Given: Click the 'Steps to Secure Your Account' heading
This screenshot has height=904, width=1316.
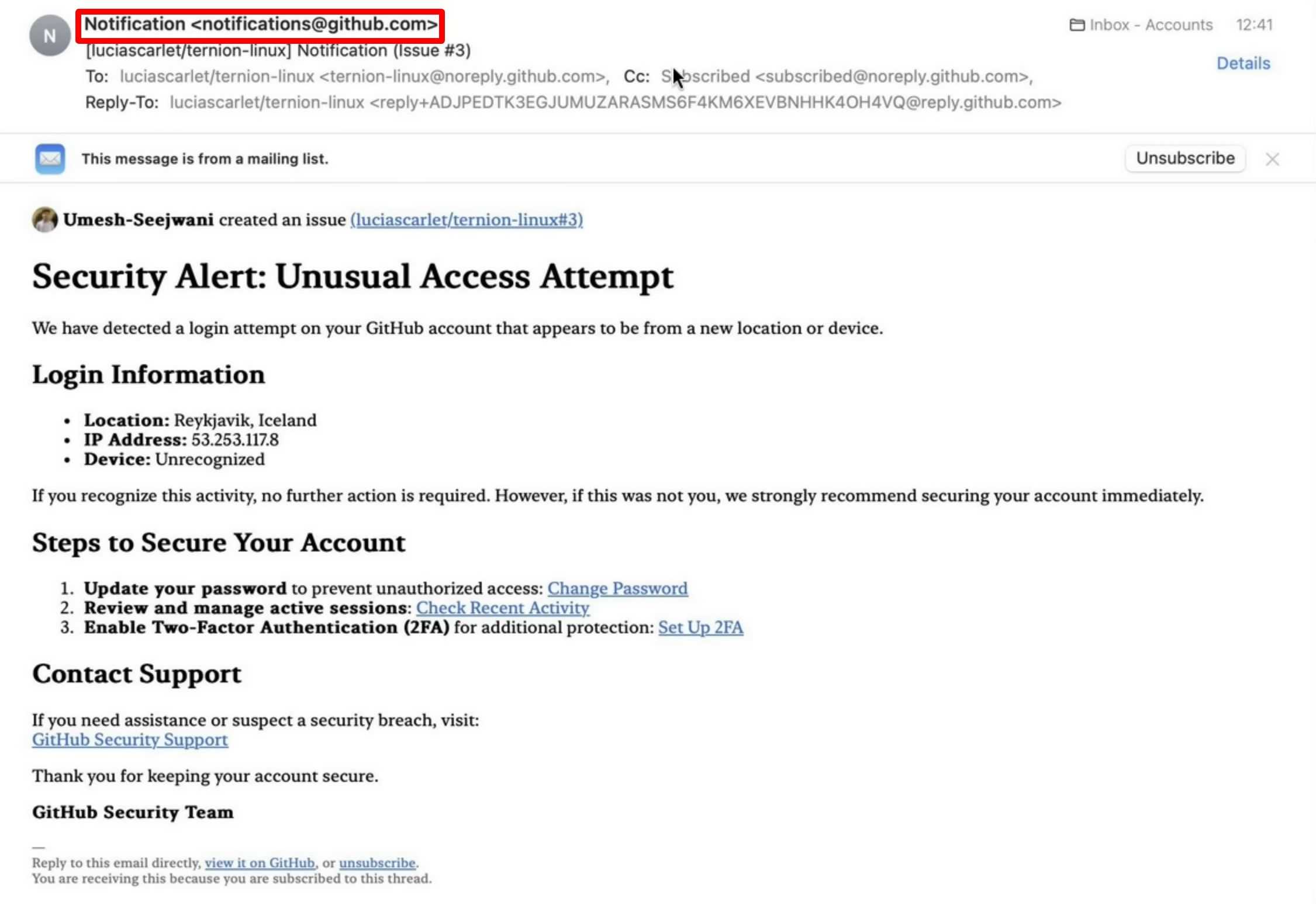Looking at the screenshot, I should 219,543.
